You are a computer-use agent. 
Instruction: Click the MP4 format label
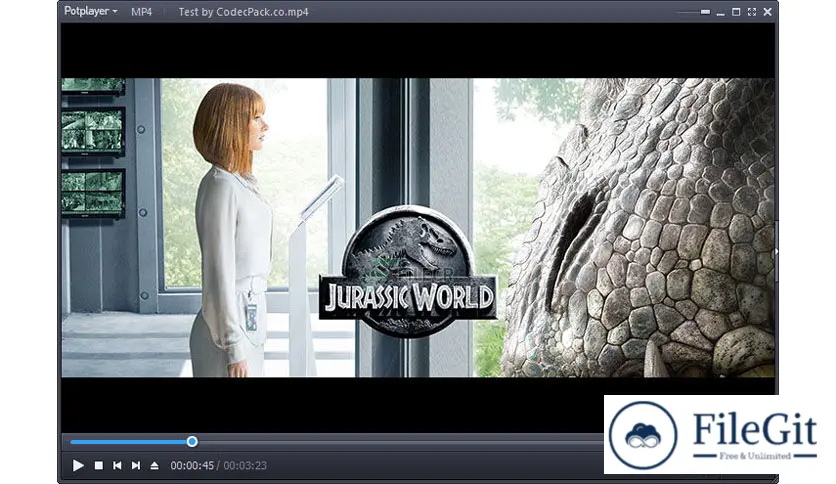(x=141, y=12)
